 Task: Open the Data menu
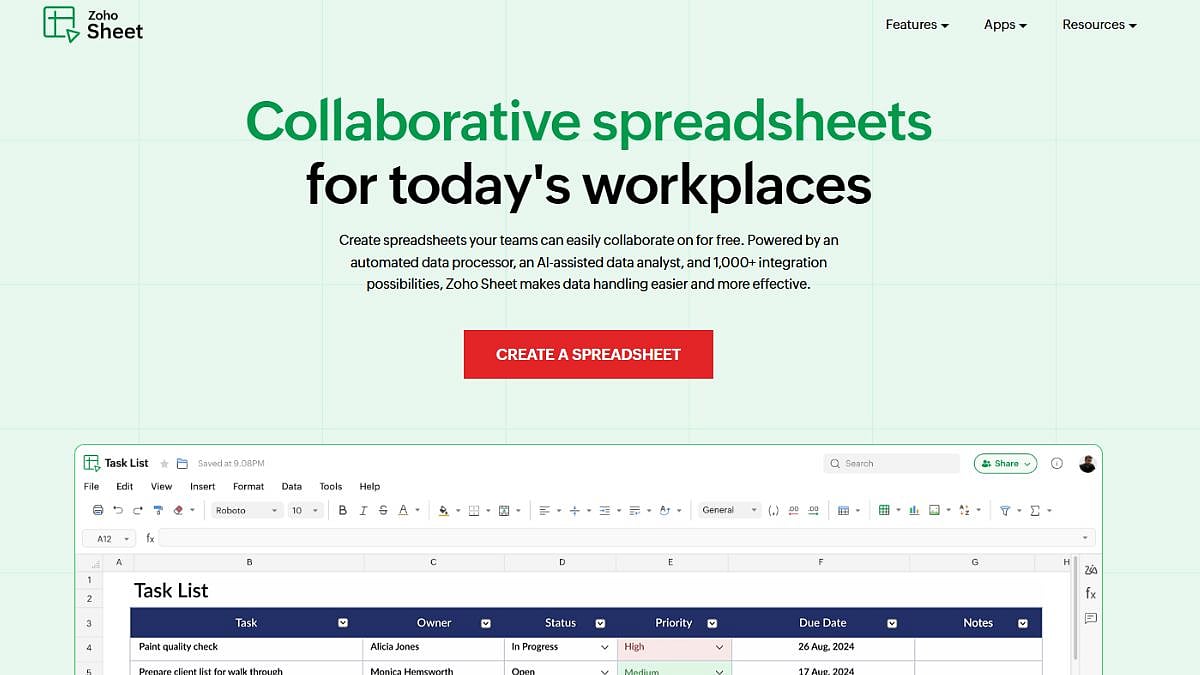[x=291, y=486]
